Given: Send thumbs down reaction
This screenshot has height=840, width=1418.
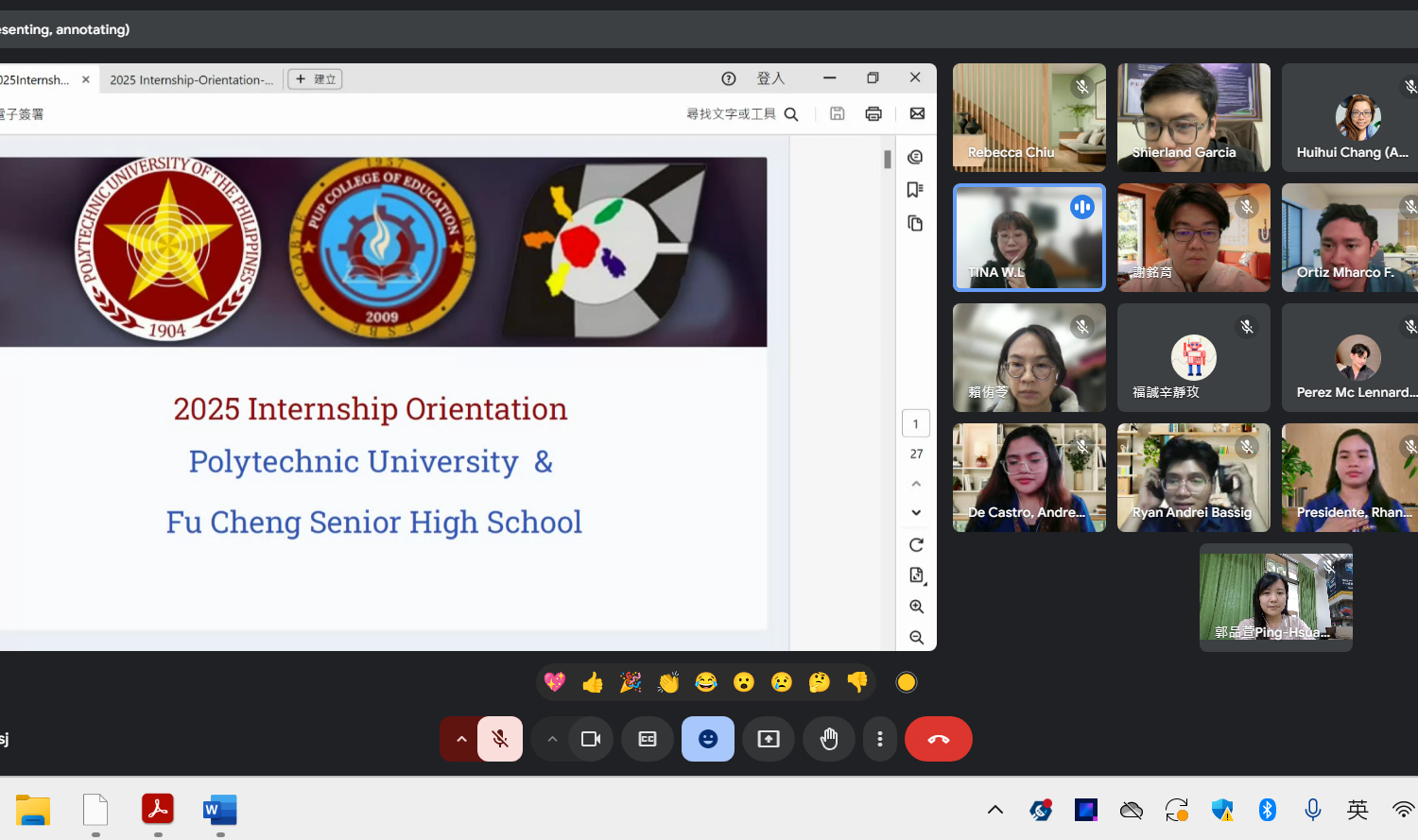Looking at the screenshot, I should (857, 682).
